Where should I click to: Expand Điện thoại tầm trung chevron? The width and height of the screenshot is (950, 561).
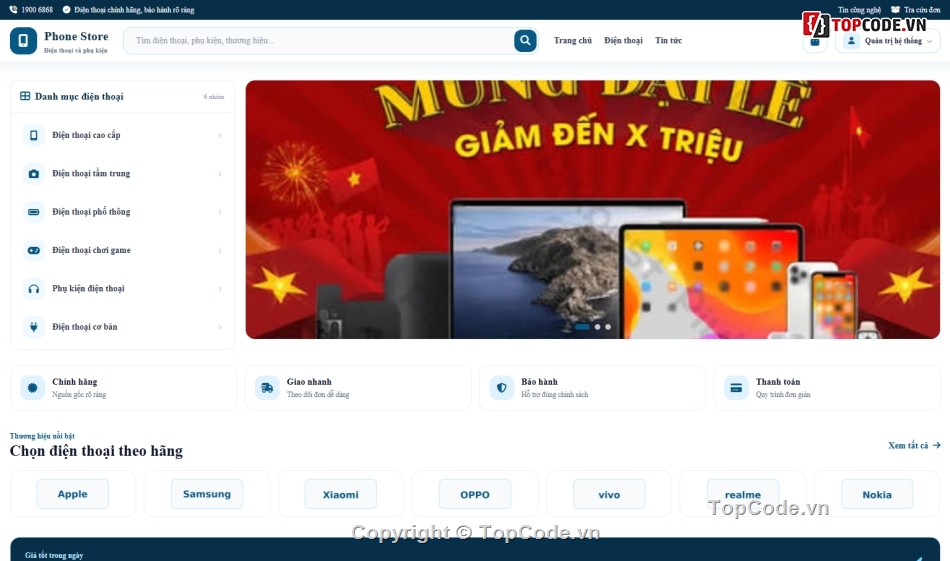pos(220,174)
